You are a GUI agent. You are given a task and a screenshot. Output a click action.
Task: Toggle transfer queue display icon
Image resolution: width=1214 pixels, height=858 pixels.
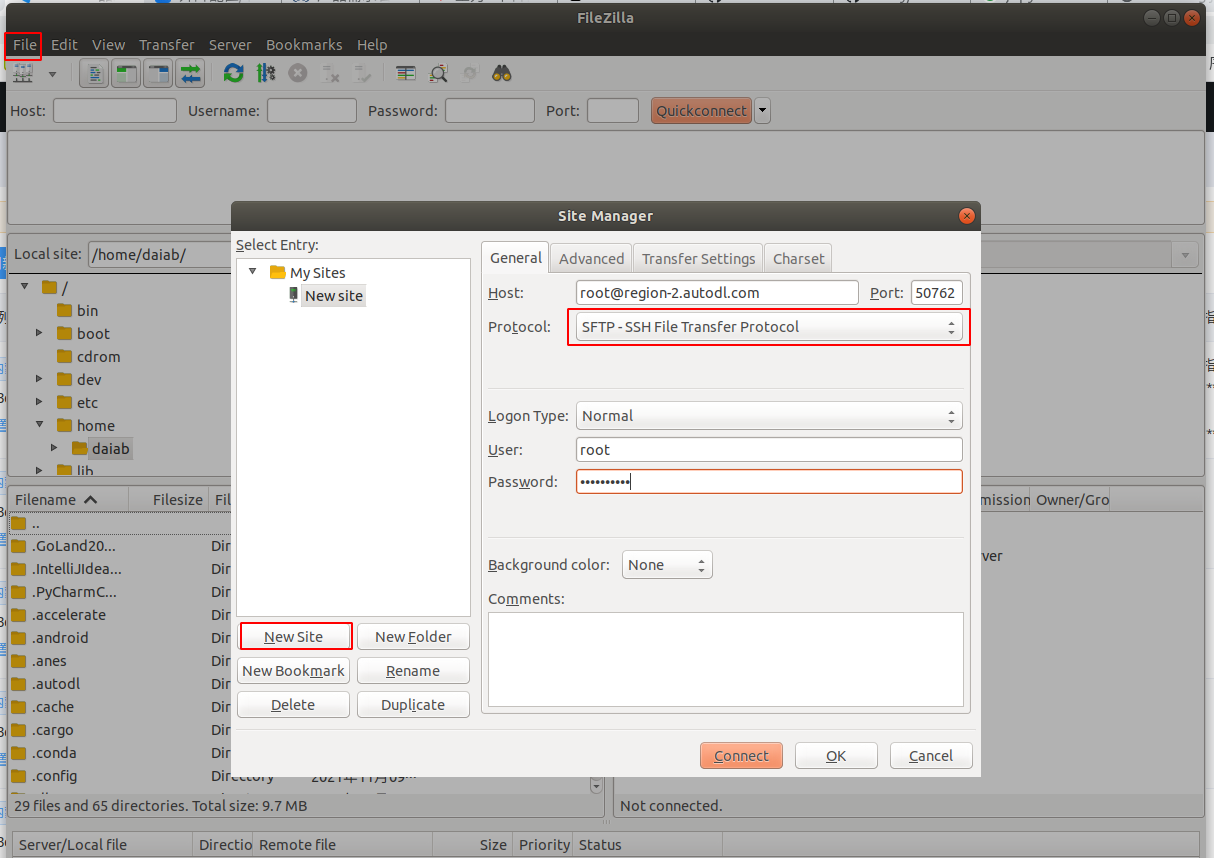click(x=189, y=74)
